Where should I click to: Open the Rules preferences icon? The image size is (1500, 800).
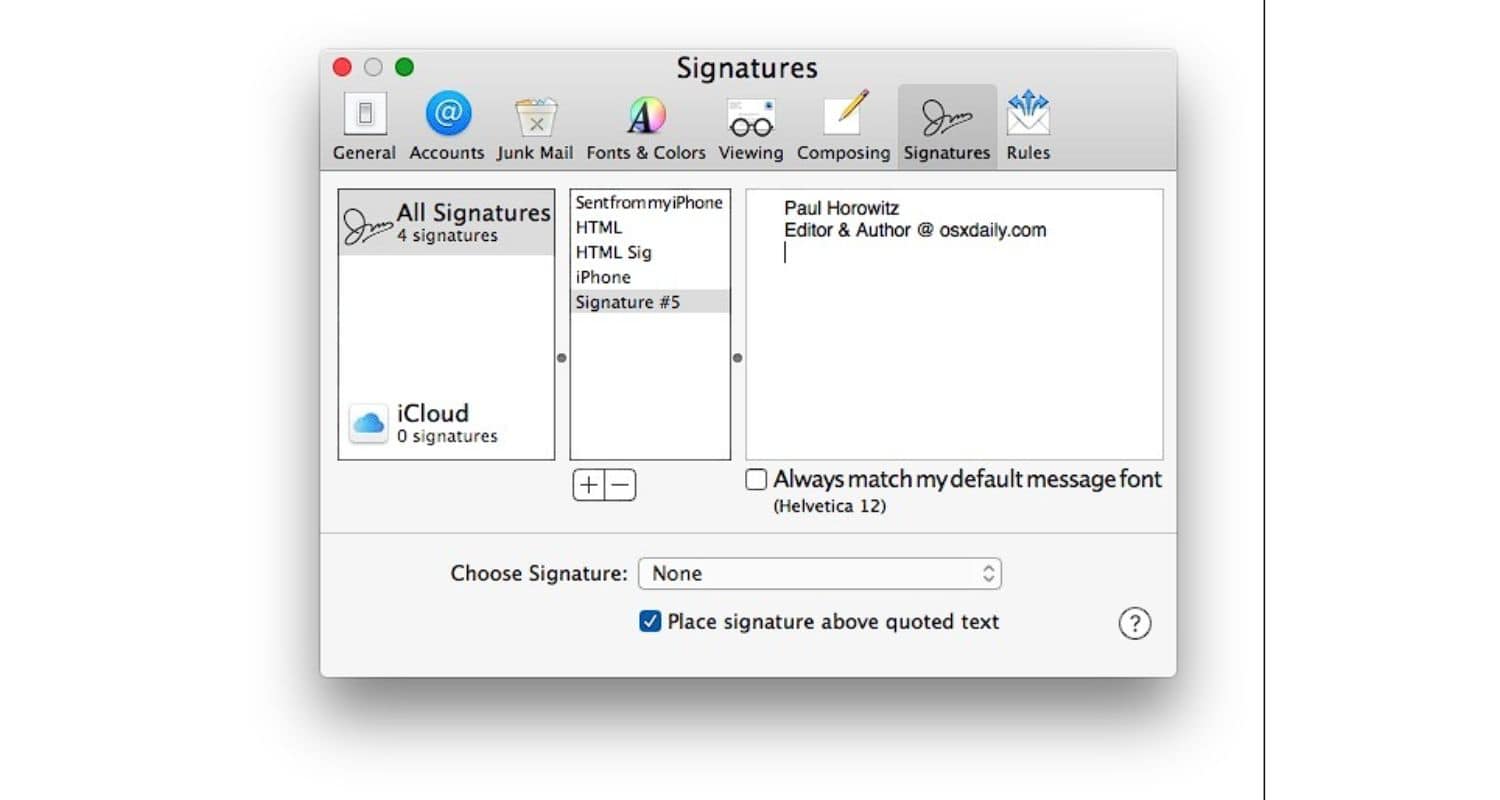pos(1028,127)
